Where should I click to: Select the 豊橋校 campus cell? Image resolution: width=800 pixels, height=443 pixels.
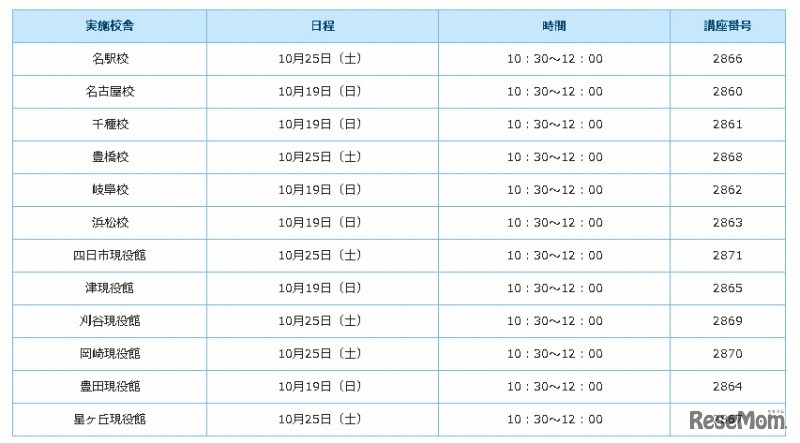110,157
